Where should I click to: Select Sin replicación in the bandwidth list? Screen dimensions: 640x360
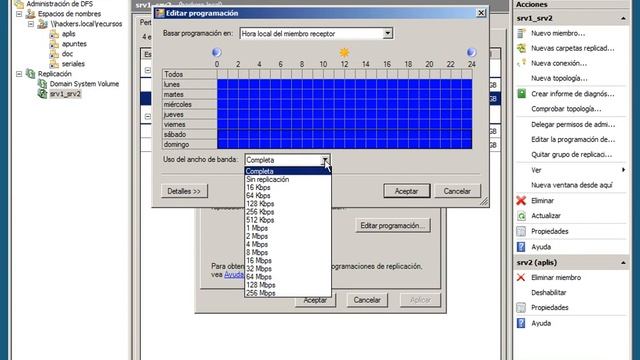287,179
